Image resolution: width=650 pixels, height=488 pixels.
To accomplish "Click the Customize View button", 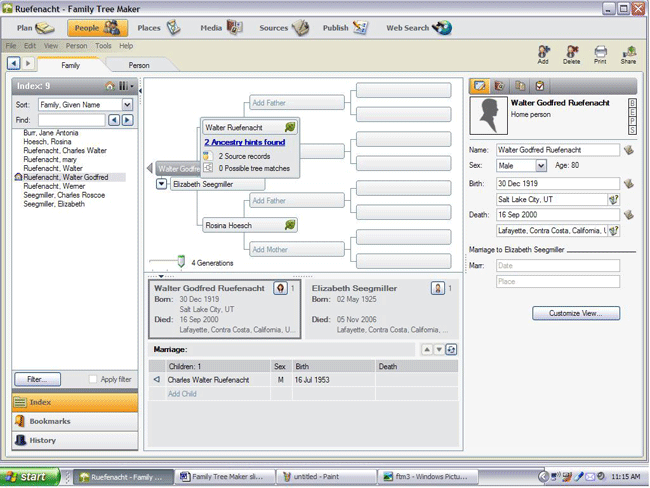I will point(576,313).
